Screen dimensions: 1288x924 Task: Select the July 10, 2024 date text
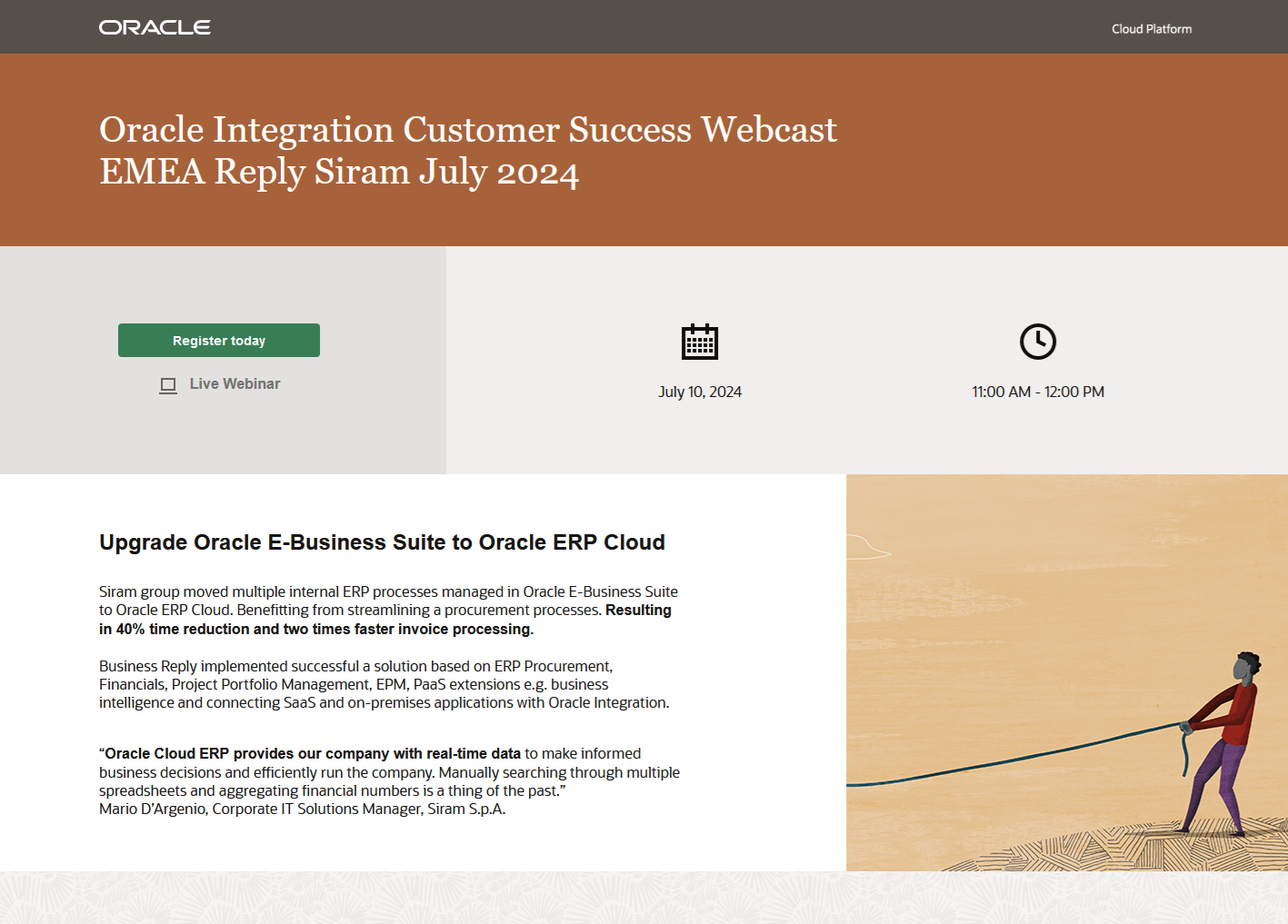pyautogui.click(x=699, y=392)
